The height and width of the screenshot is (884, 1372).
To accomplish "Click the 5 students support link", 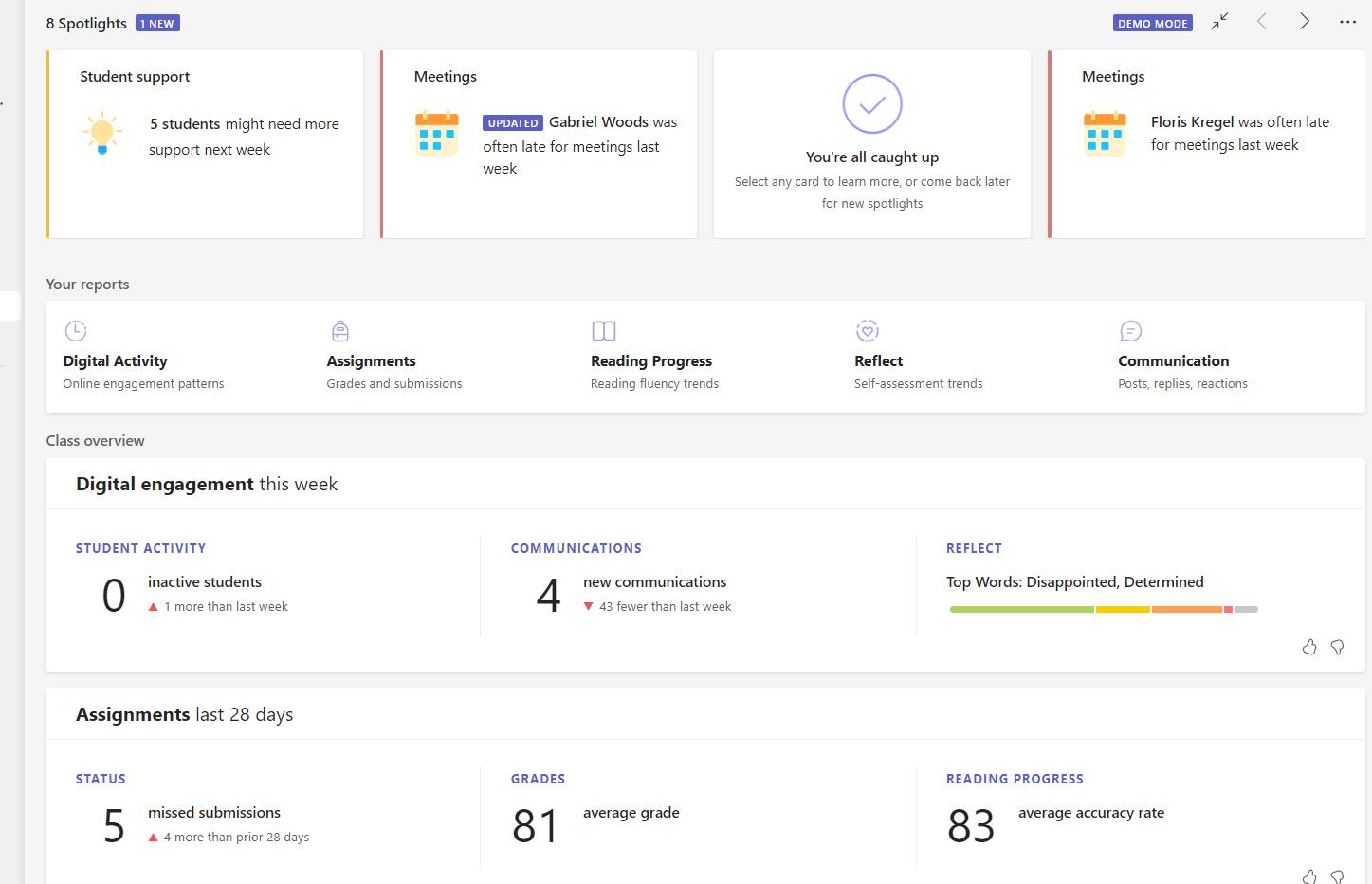I will point(185,124).
